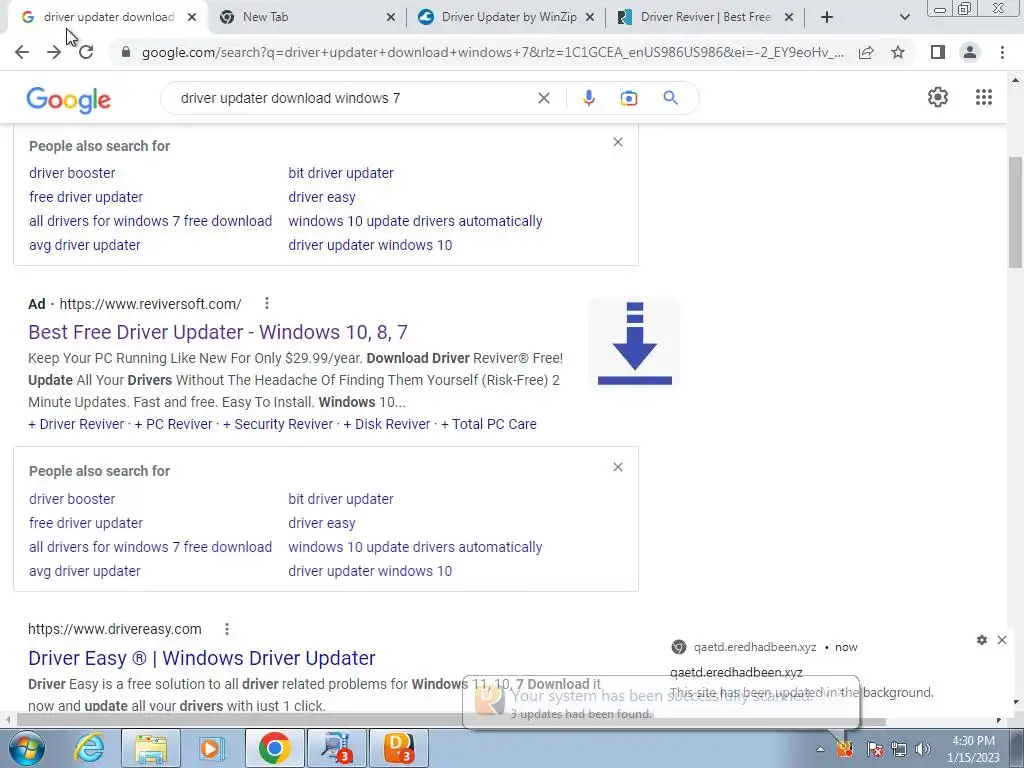Open network tray icon
This screenshot has width=1024, height=768.
899,749
